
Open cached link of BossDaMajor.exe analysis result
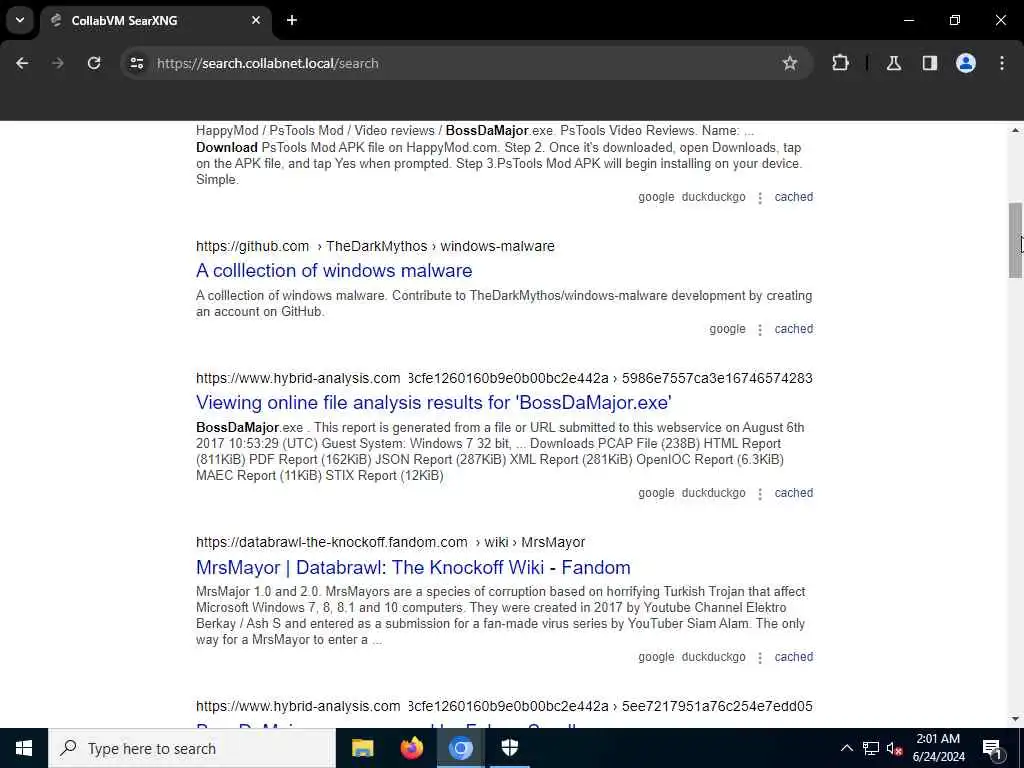[793, 492]
